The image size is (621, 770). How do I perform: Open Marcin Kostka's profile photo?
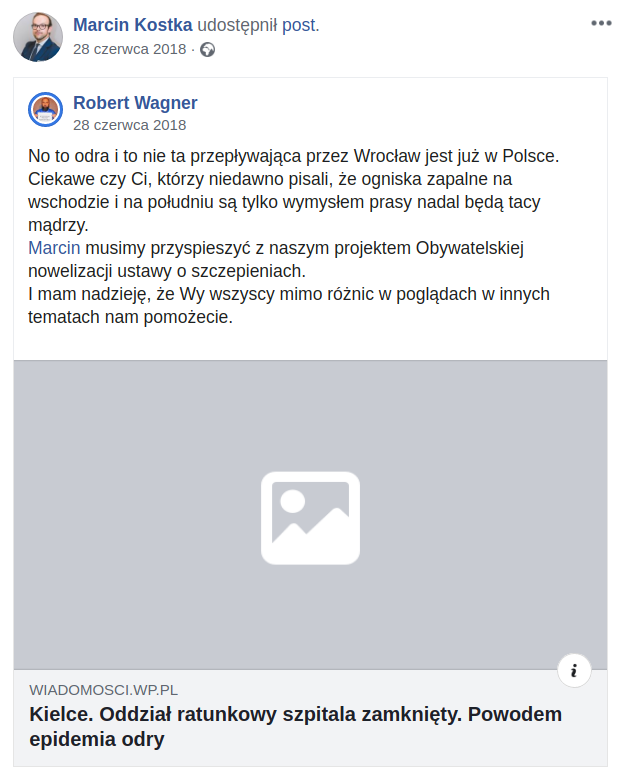pos(38,37)
